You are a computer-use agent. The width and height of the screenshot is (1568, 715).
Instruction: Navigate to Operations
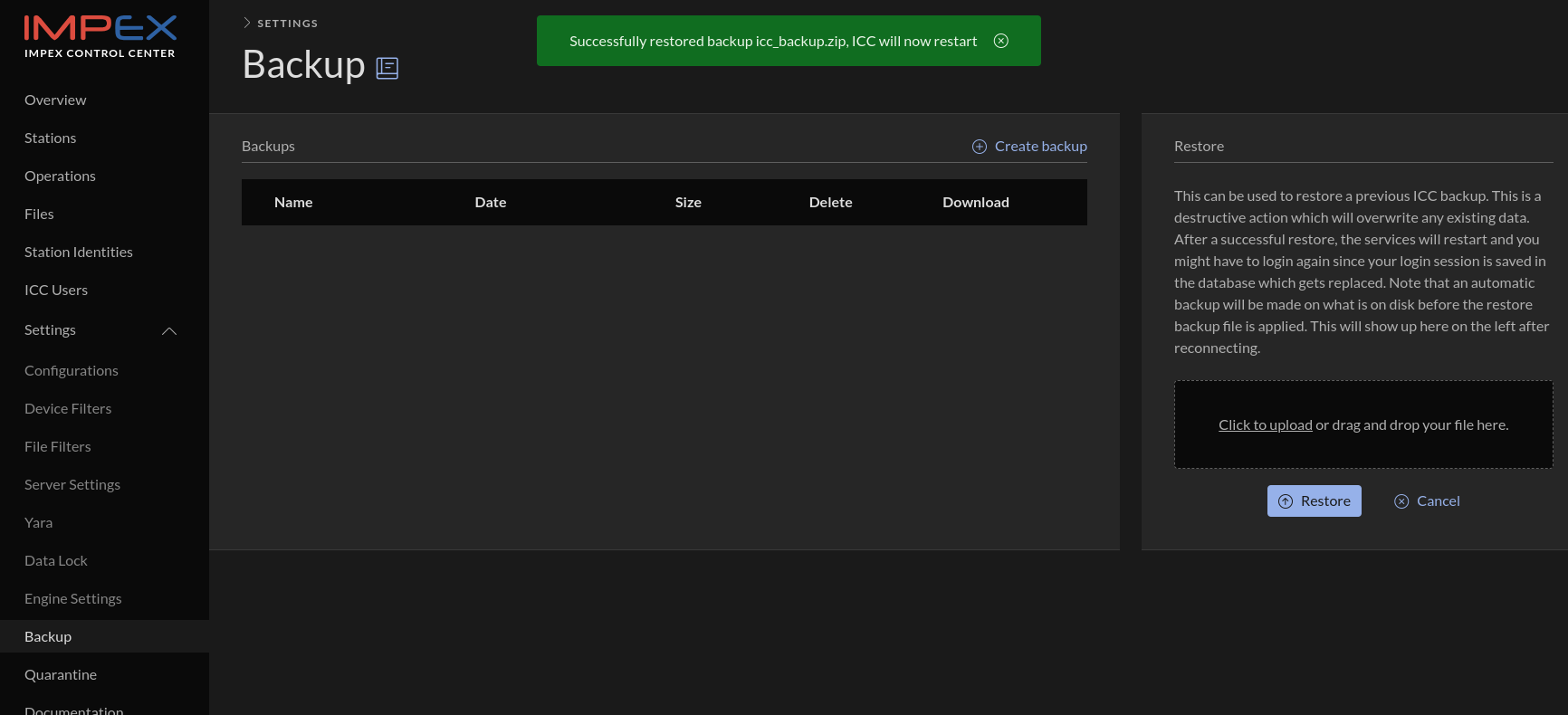coord(60,176)
